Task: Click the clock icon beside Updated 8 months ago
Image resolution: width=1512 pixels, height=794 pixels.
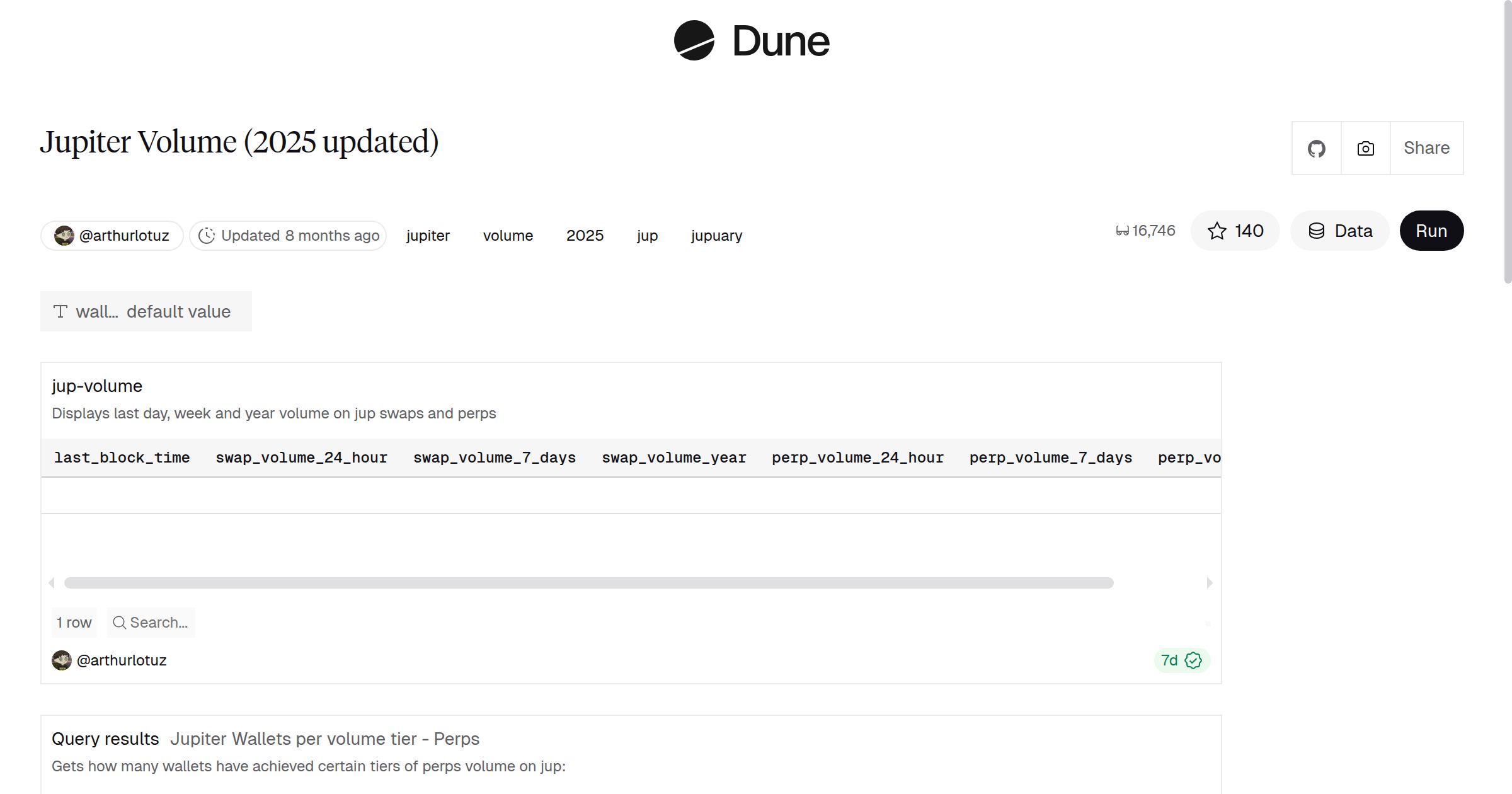Action: coord(207,234)
